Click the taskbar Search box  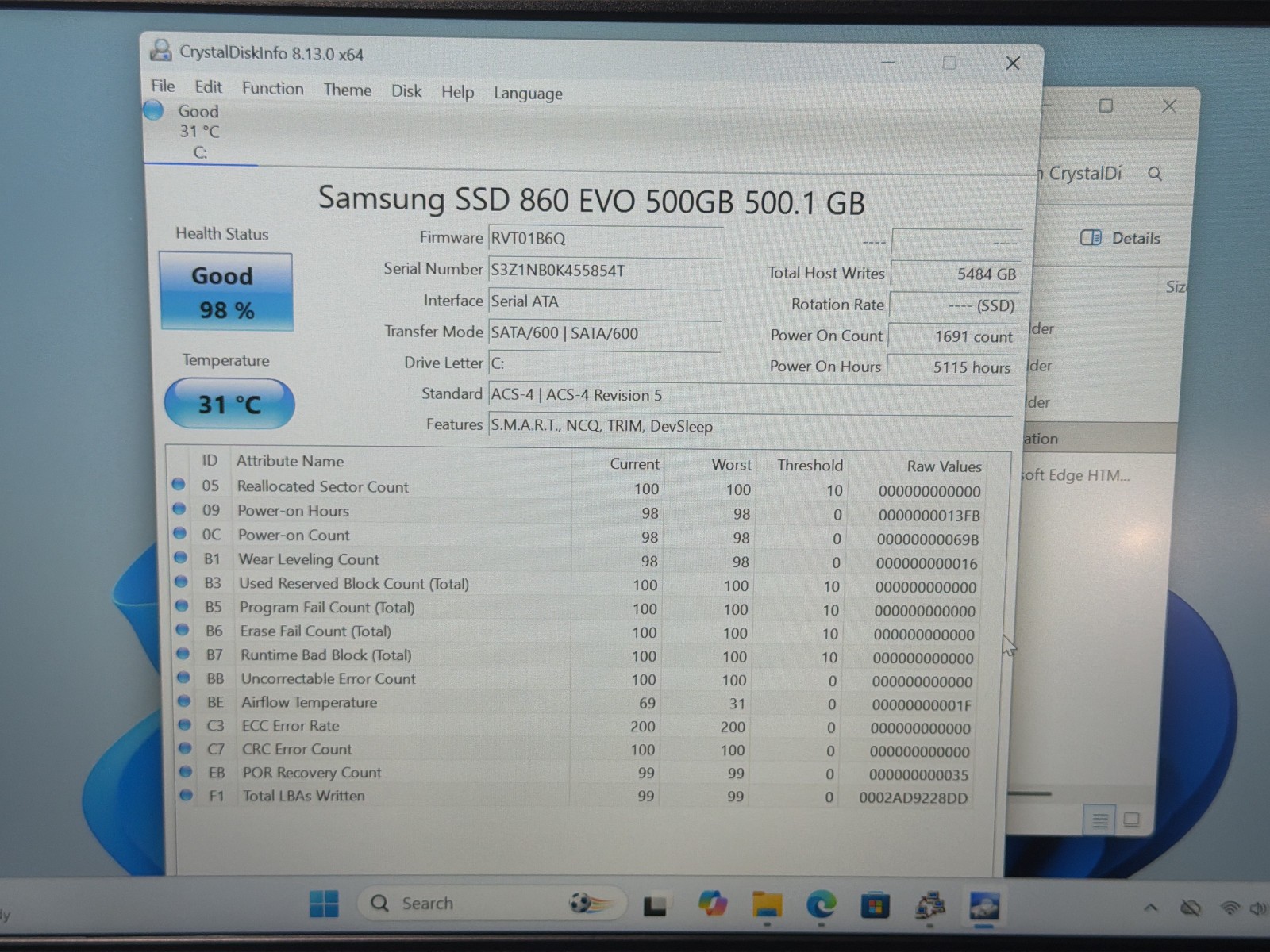(x=491, y=904)
